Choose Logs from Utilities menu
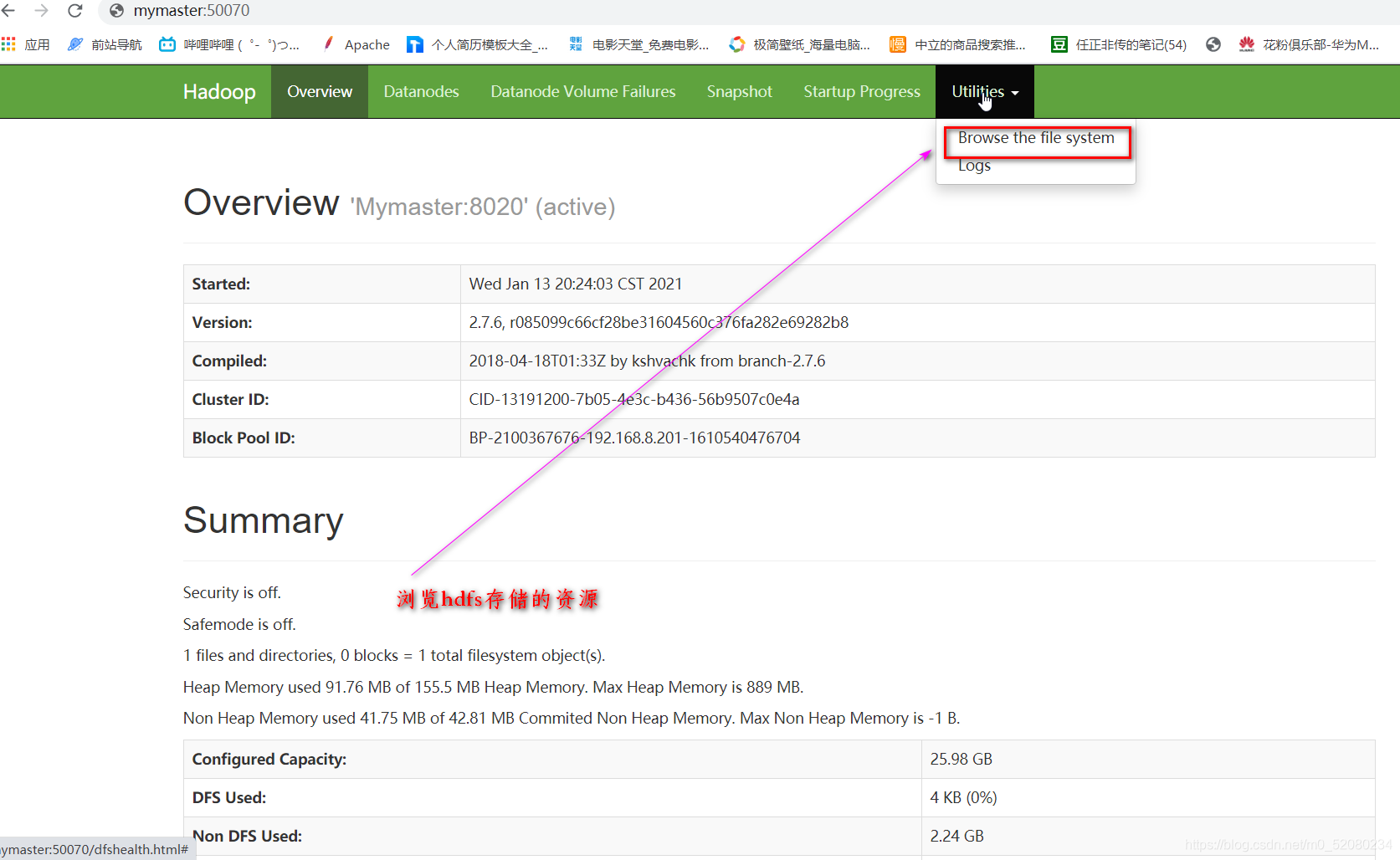Screen dimensions: 1400x860 pyautogui.click(x=974, y=166)
